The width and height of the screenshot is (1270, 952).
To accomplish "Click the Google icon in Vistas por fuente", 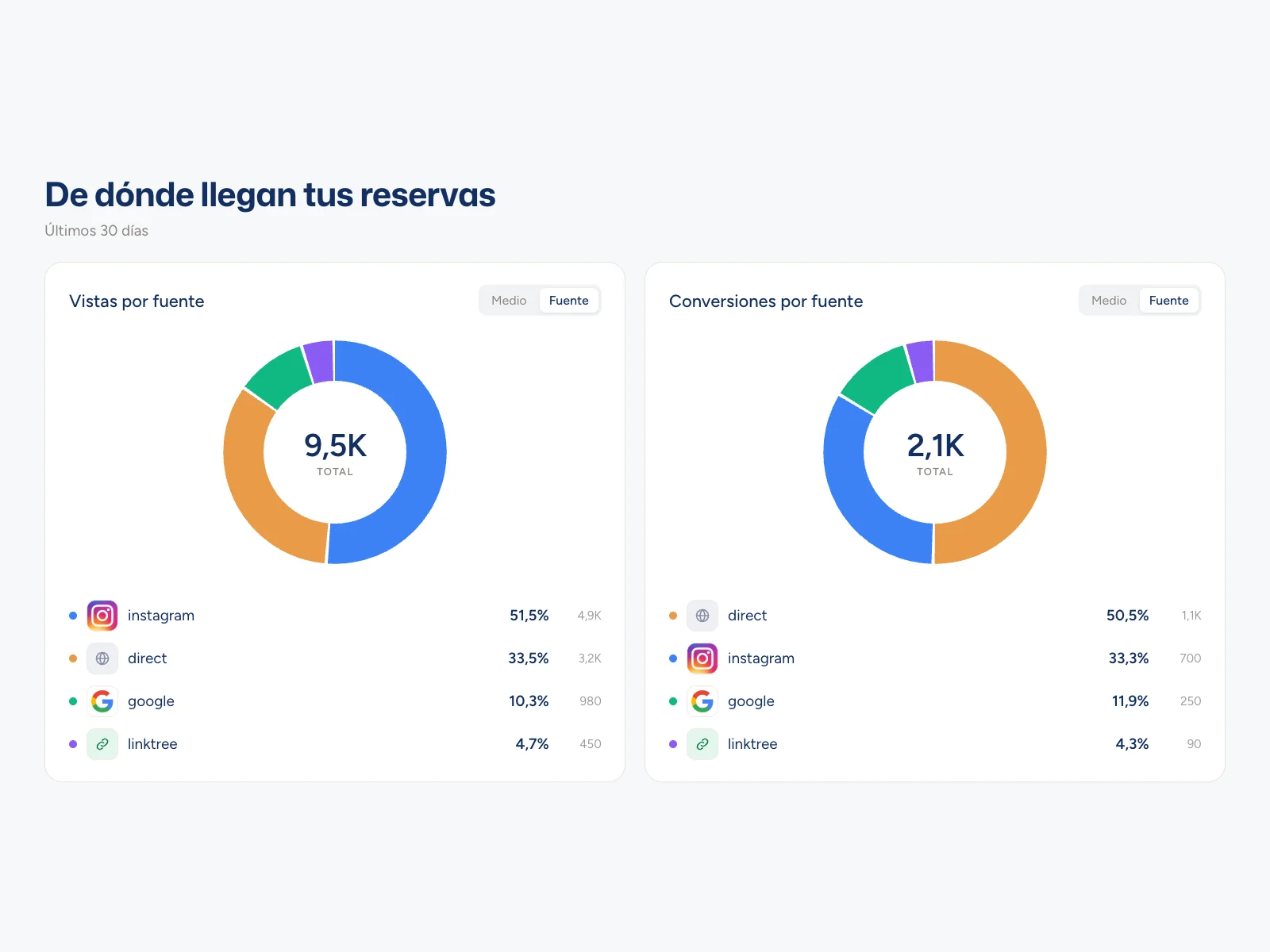I will click(102, 701).
